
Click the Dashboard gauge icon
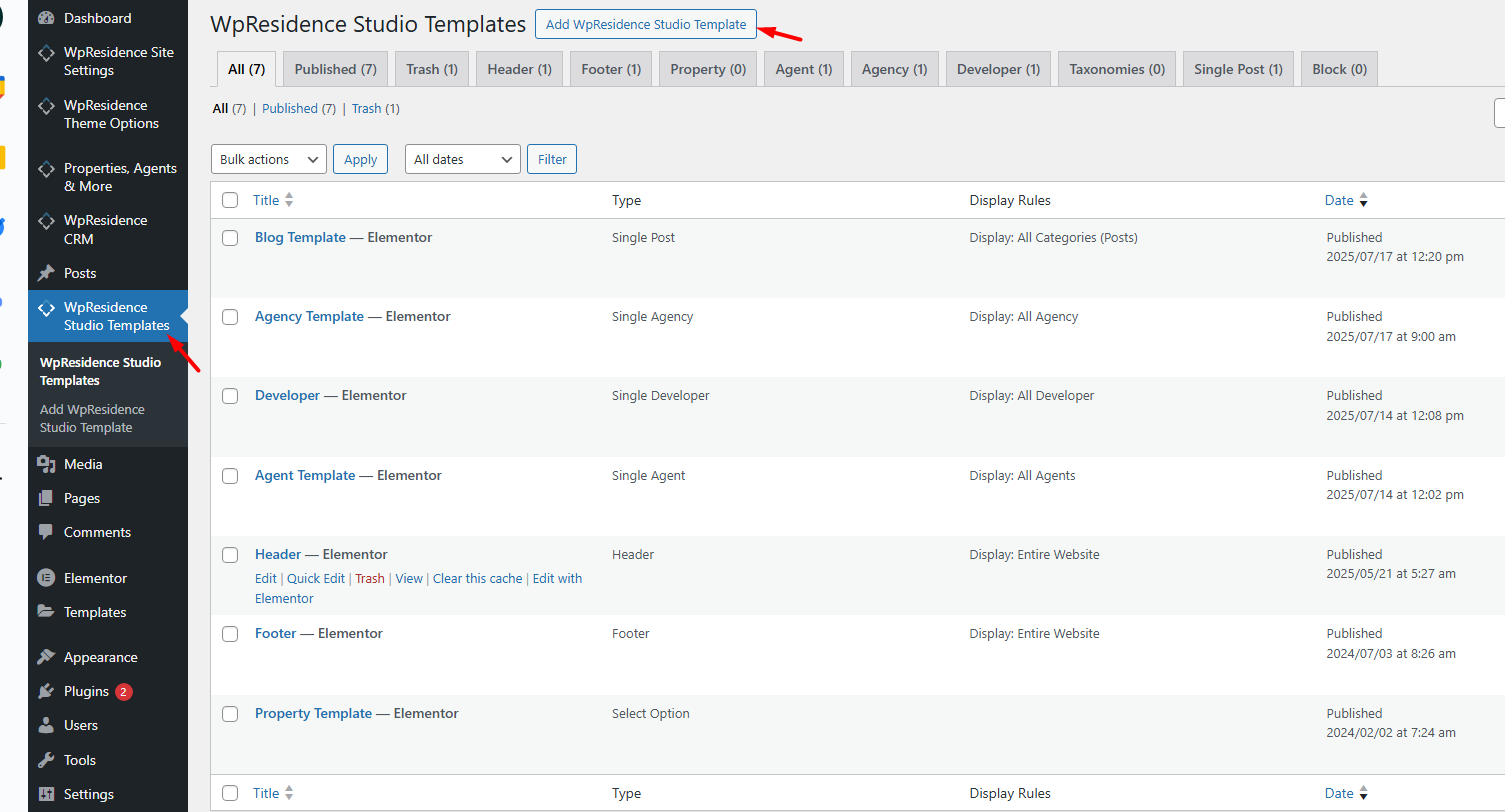(x=46, y=18)
